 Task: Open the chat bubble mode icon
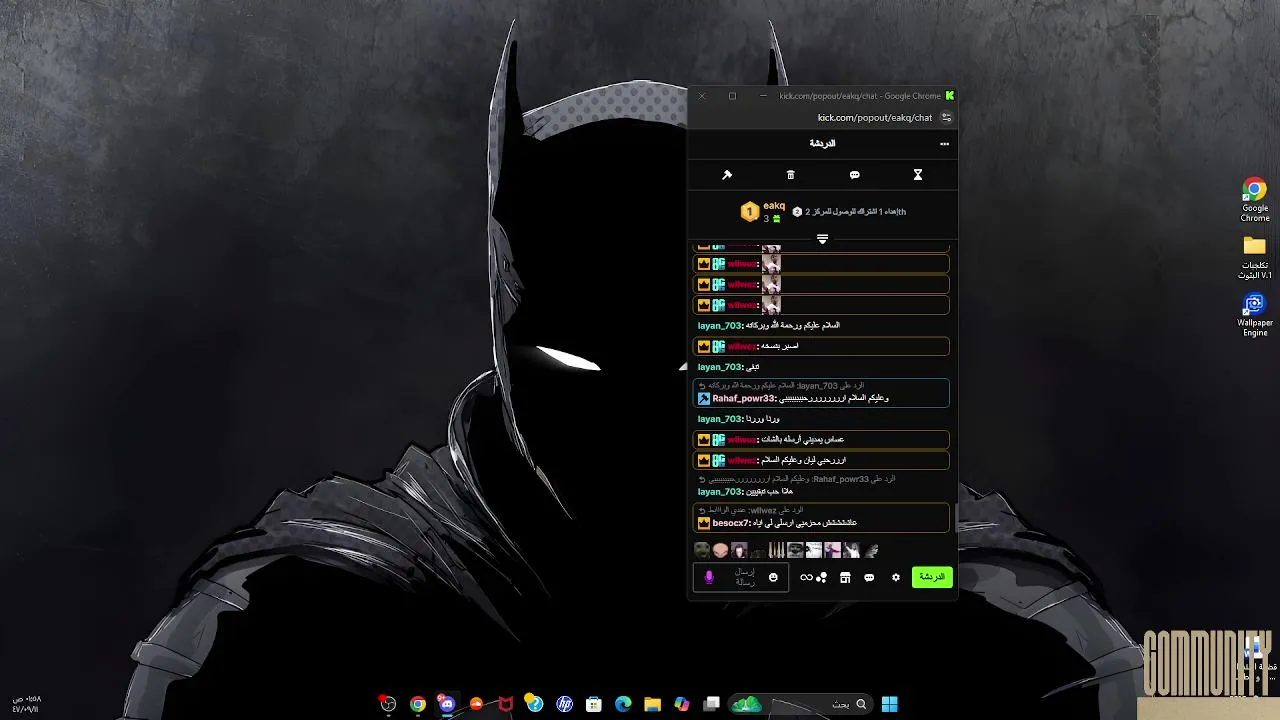(x=854, y=175)
